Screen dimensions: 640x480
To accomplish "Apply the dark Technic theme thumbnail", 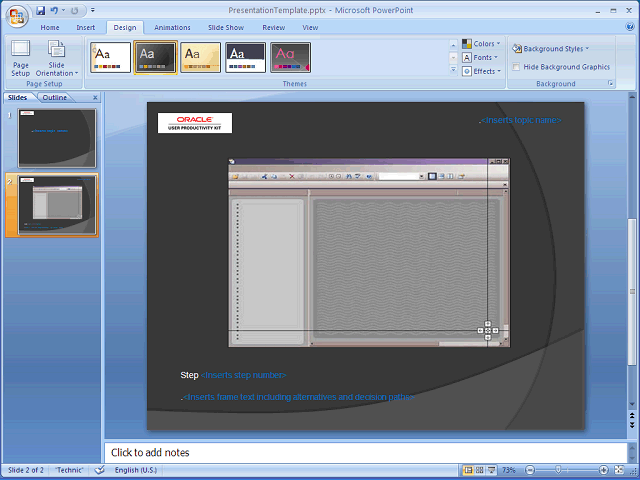I will pyautogui.click(x=156, y=57).
